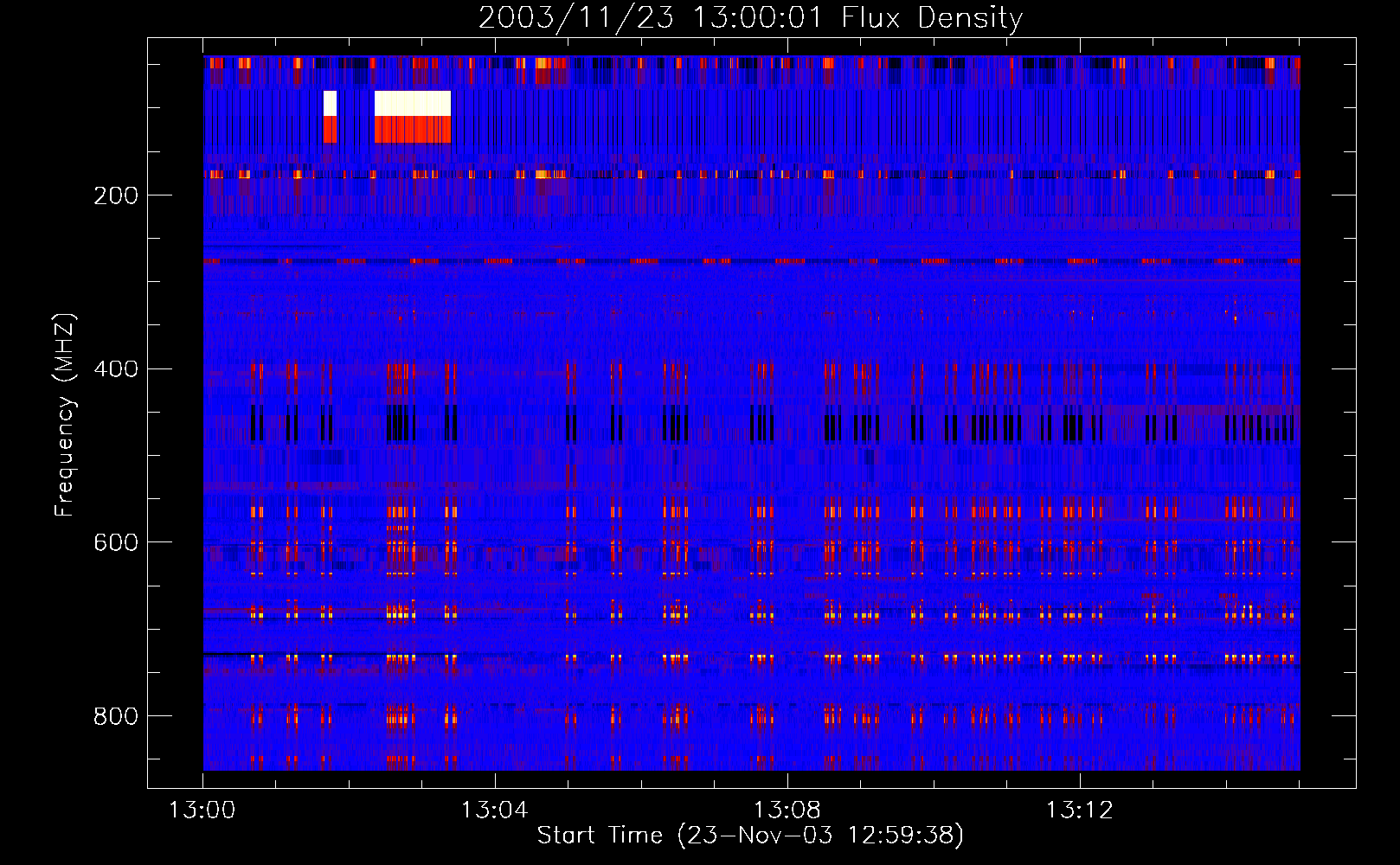Click the 'Frequency (MHZ)' axis label
The image size is (1400, 865).
click(64, 415)
